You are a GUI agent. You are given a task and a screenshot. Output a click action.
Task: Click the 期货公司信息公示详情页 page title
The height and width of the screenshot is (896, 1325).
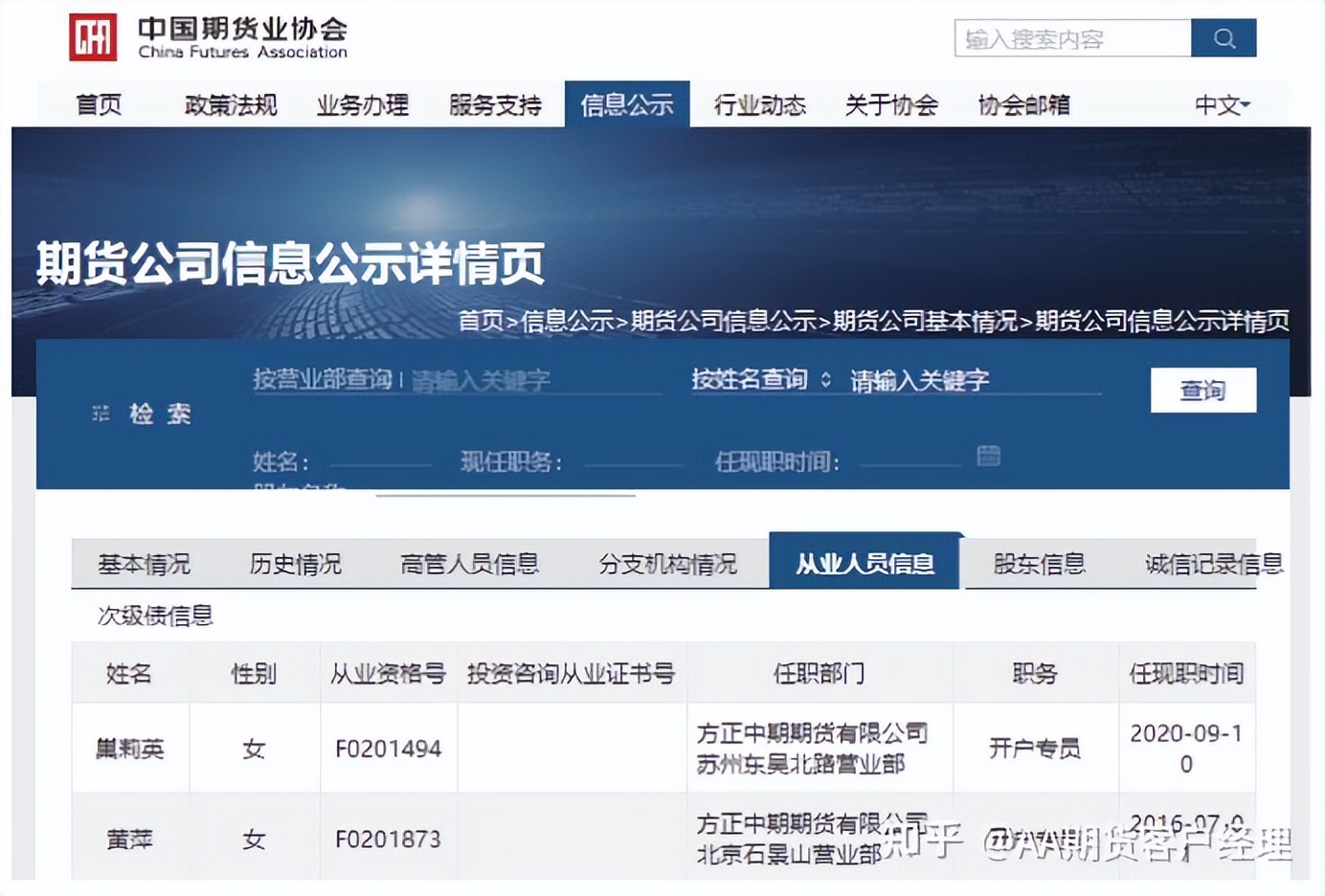point(290,263)
